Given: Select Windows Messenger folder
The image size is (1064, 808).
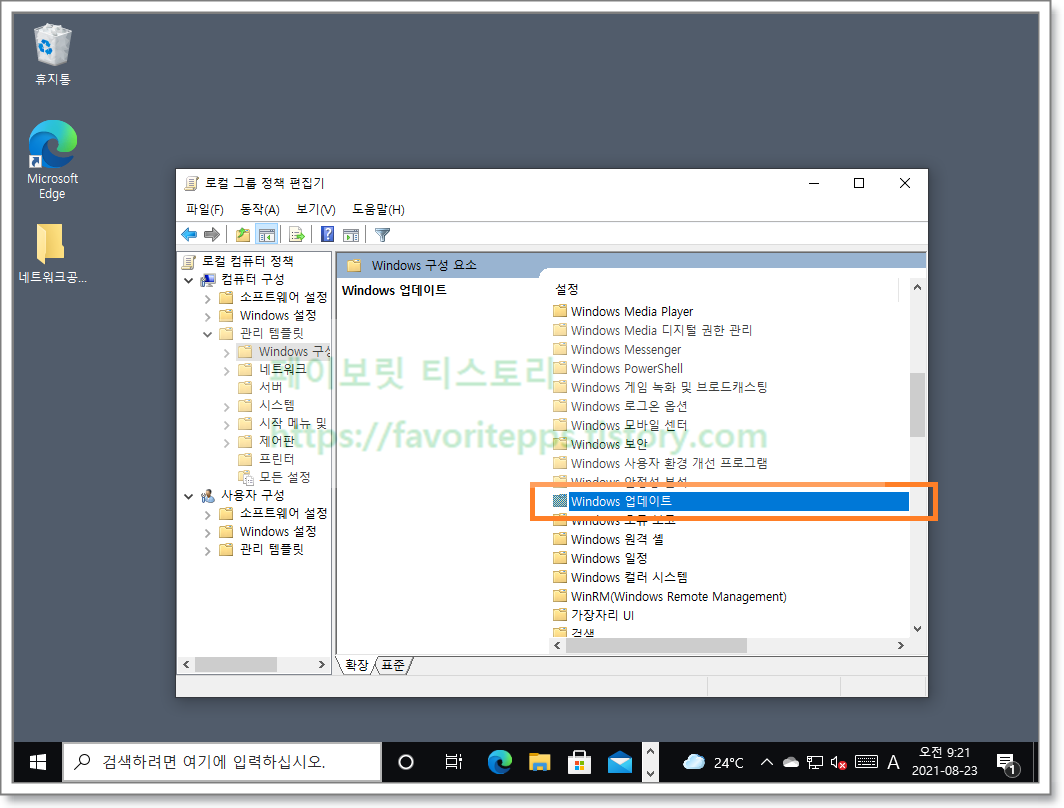Looking at the screenshot, I should pos(618,349).
